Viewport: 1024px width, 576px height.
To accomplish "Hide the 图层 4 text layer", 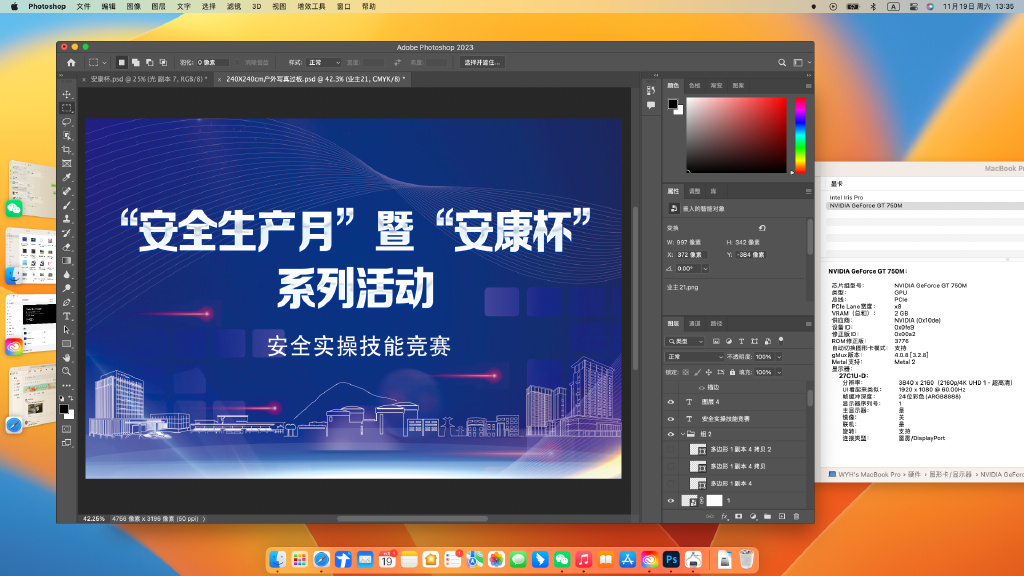I will [x=671, y=402].
